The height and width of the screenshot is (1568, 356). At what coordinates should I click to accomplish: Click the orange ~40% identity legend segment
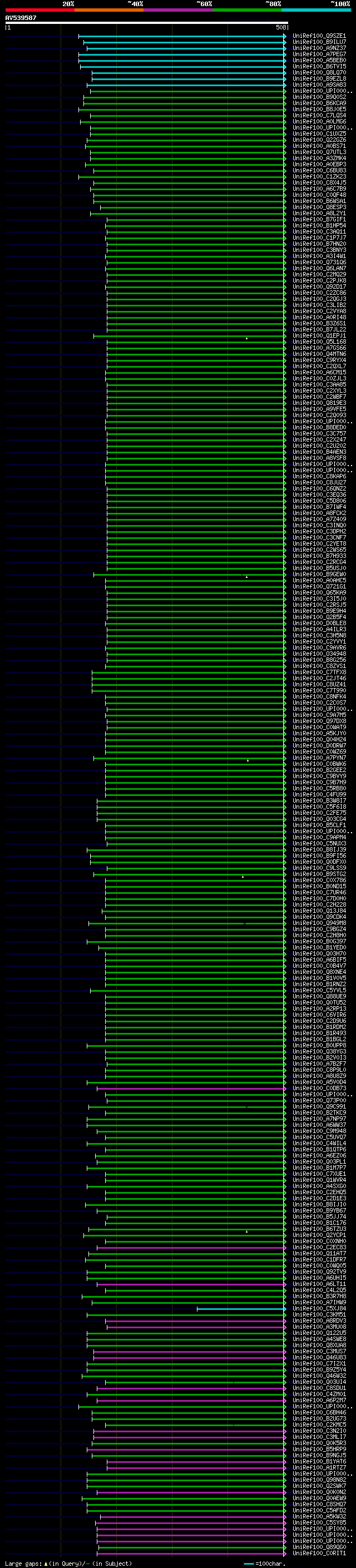point(109,10)
